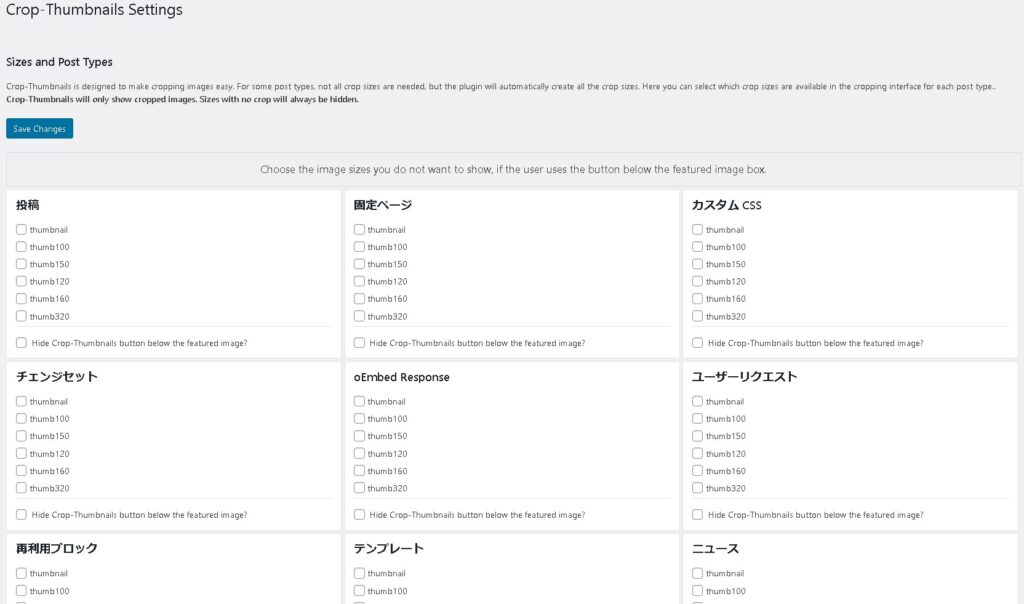Check Hide Crop-Thumbnails option for カスタム CSS
Screen dimensions: 1024x604
point(697,343)
